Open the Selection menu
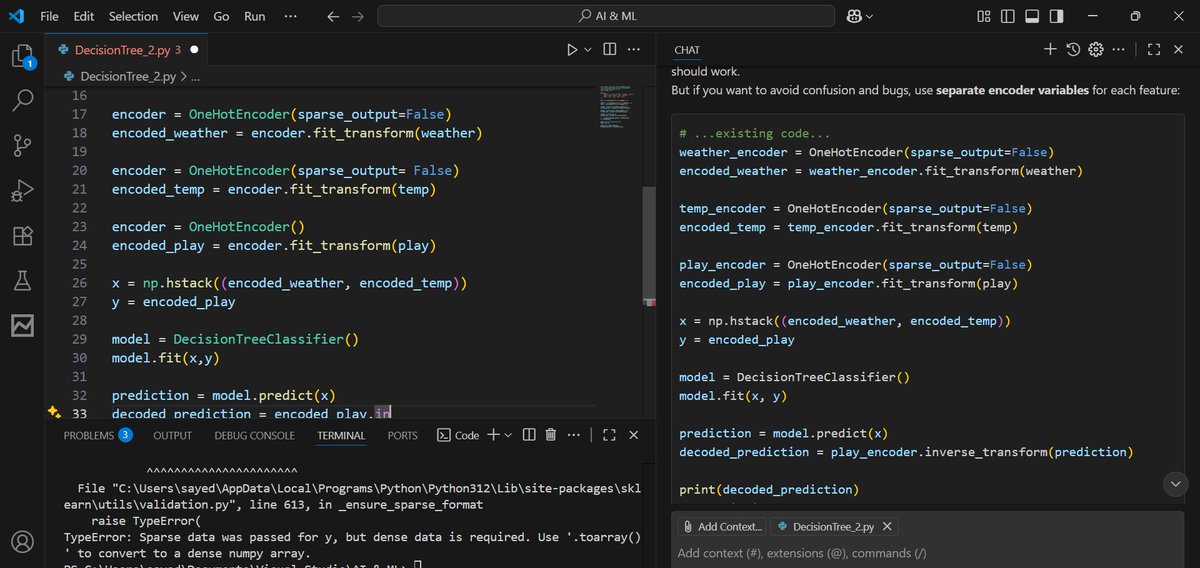This screenshot has height=568, width=1200. (133, 17)
